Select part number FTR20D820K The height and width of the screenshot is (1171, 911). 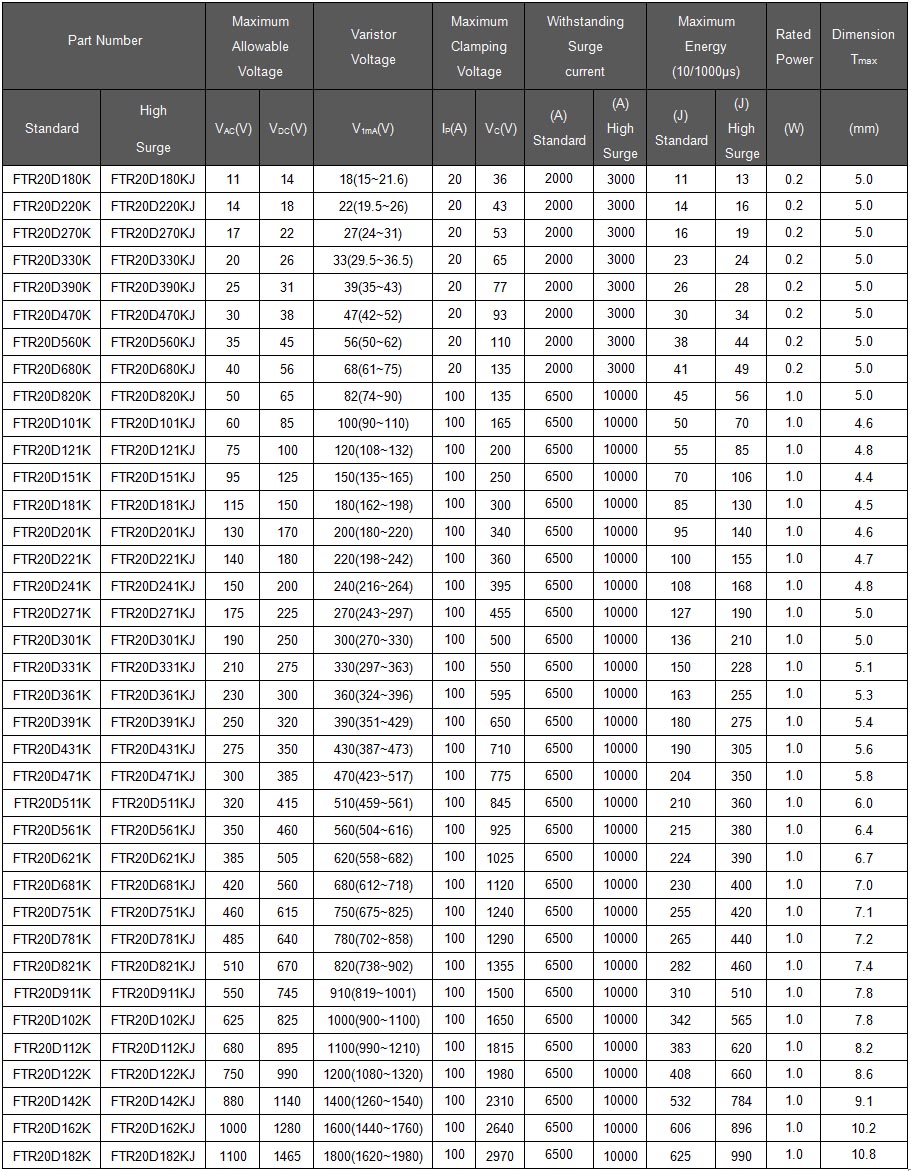[52, 396]
